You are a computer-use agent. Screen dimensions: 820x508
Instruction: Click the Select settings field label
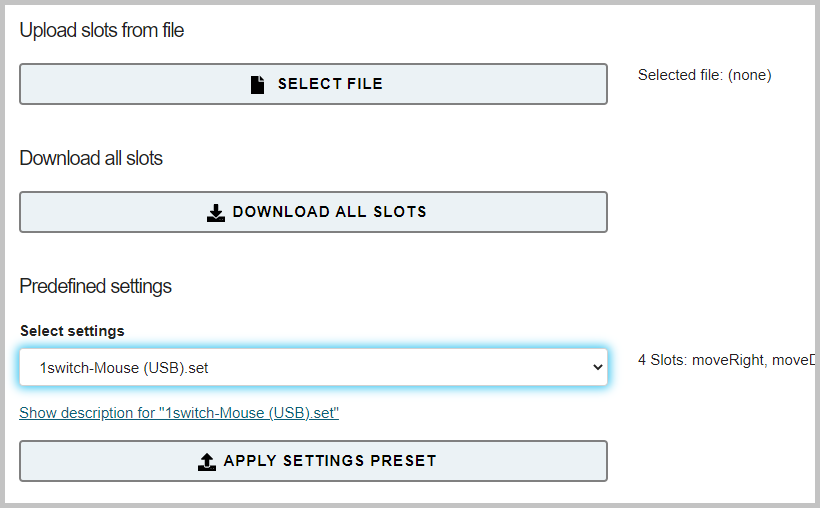click(x=72, y=331)
